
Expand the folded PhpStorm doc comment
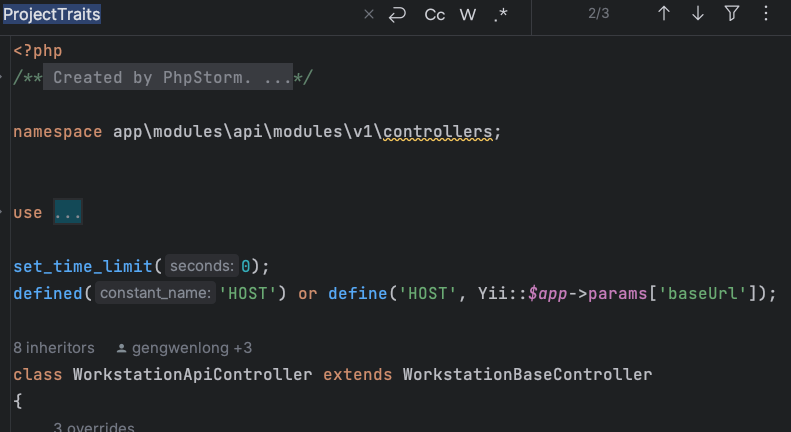tap(168, 78)
